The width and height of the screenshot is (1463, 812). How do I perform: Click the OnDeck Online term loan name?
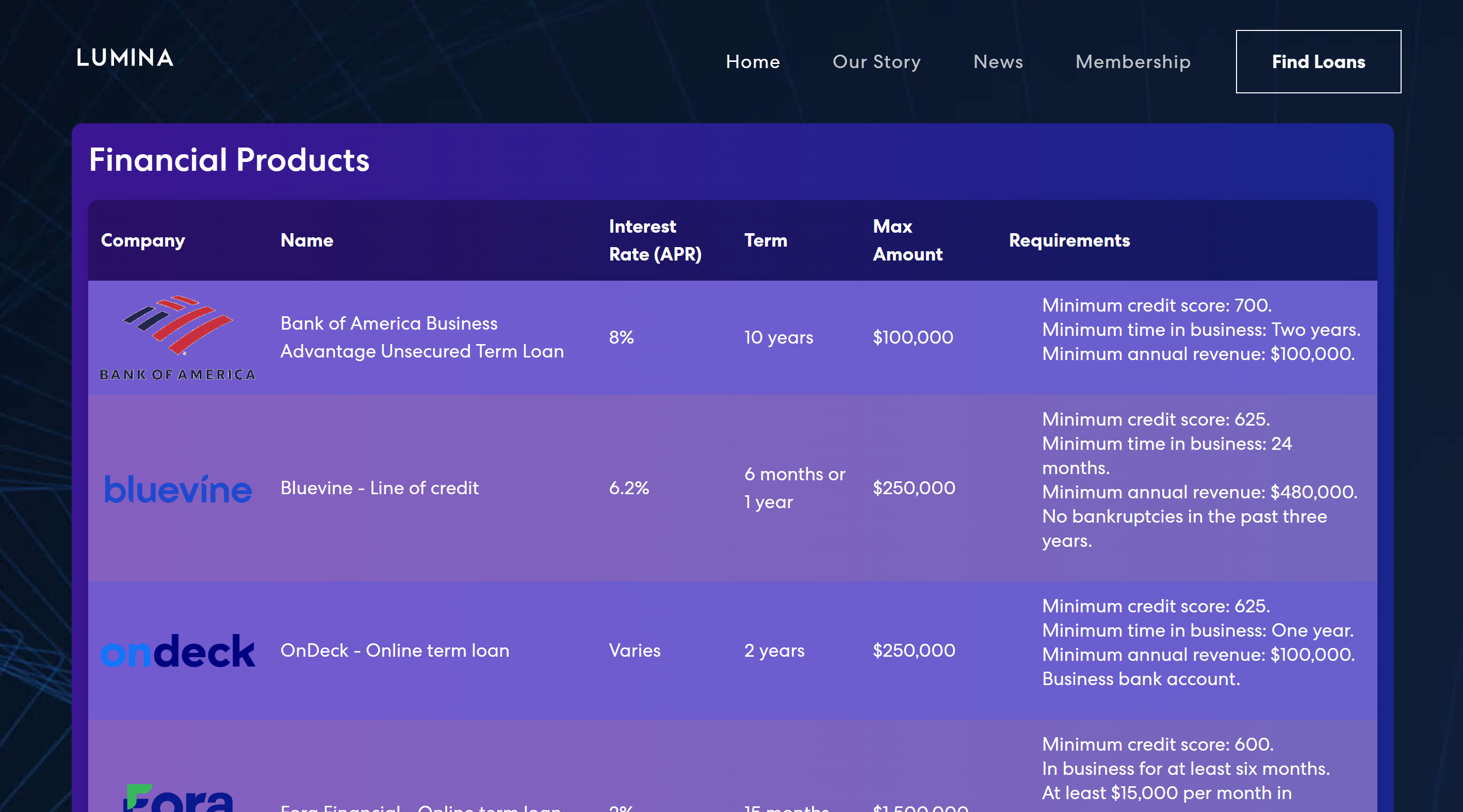395,651
